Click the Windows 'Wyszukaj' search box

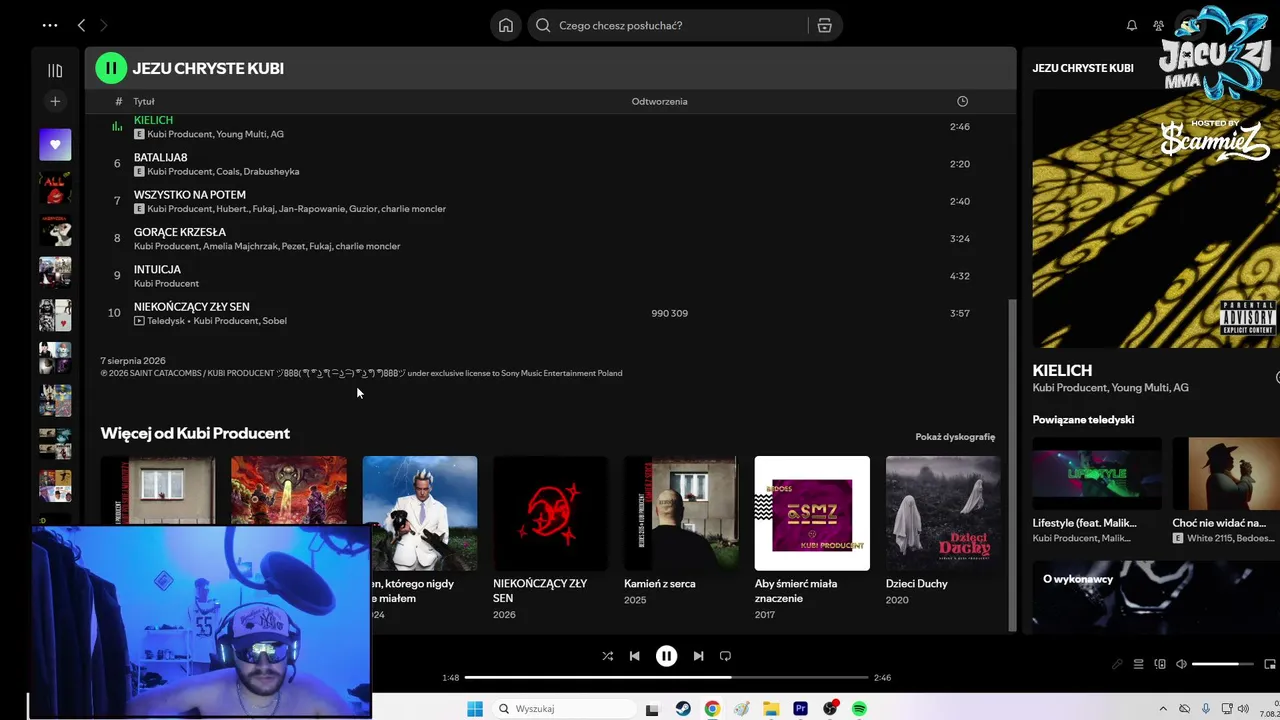click(565, 709)
